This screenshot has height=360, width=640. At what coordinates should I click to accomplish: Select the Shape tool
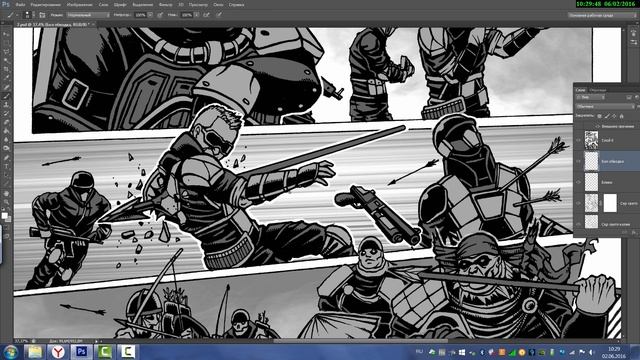(x=7, y=184)
